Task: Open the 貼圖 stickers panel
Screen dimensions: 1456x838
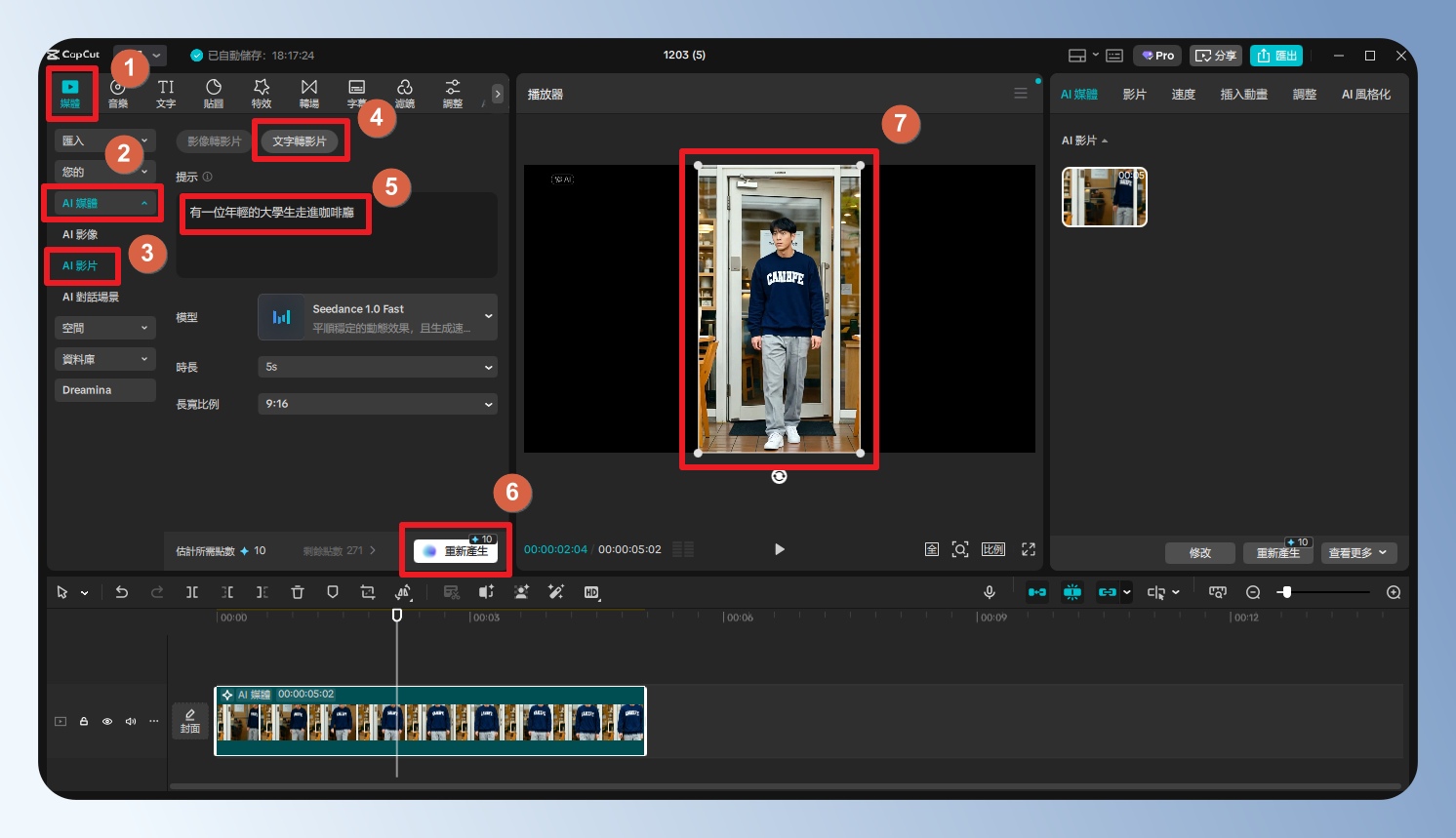Action: (x=214, y=93)
